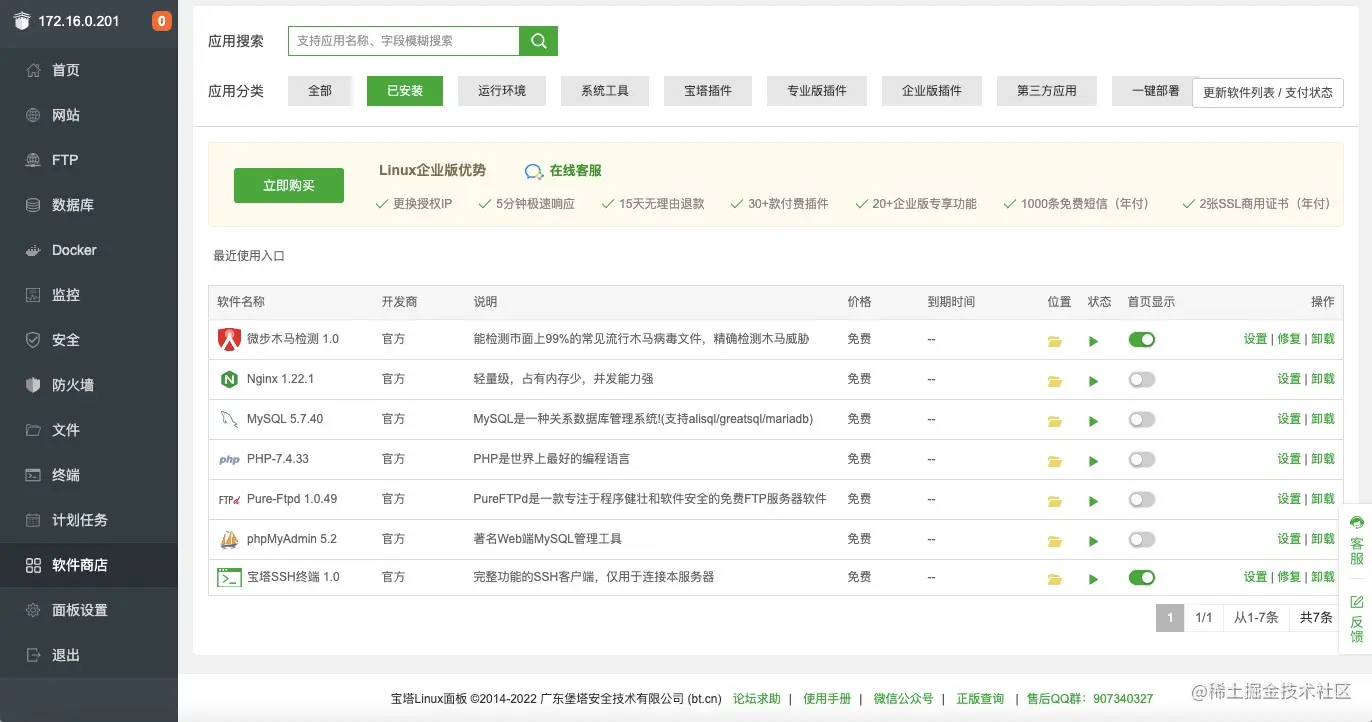Open 面板设置 in the sidebar
The width and height of the screenshot is (1372, 722).
coord(89,610)
